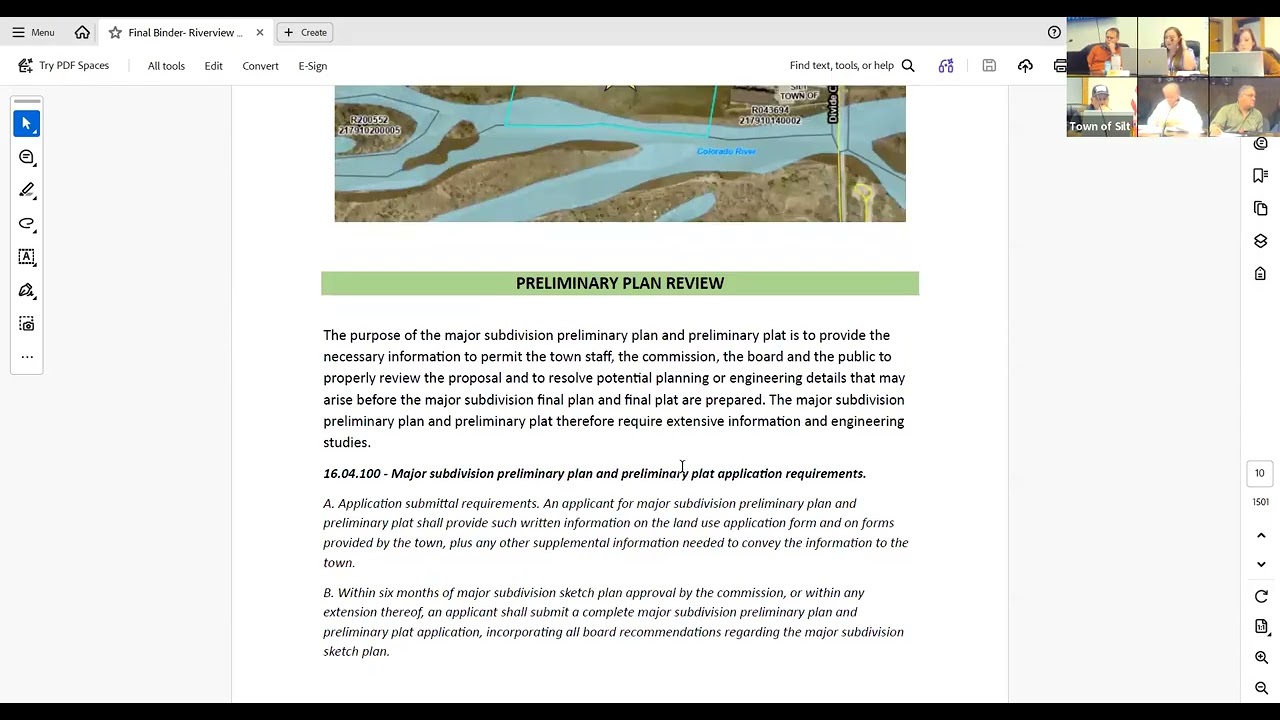Close the Final Binder tab
This screenshot has width=1280, height=720.
(260, 32)
